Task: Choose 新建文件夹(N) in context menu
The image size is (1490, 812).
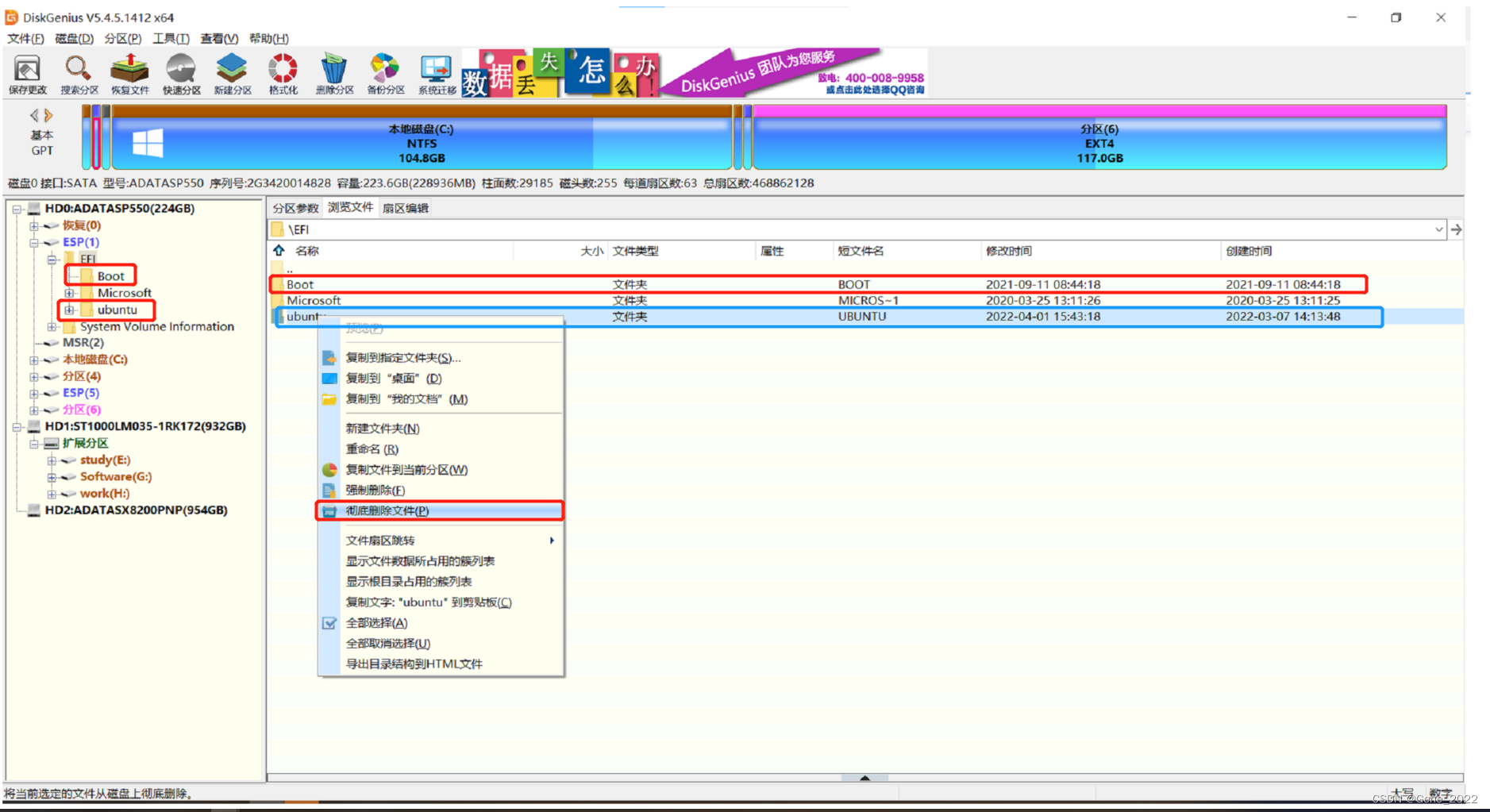Action: (x=440, y=429)
